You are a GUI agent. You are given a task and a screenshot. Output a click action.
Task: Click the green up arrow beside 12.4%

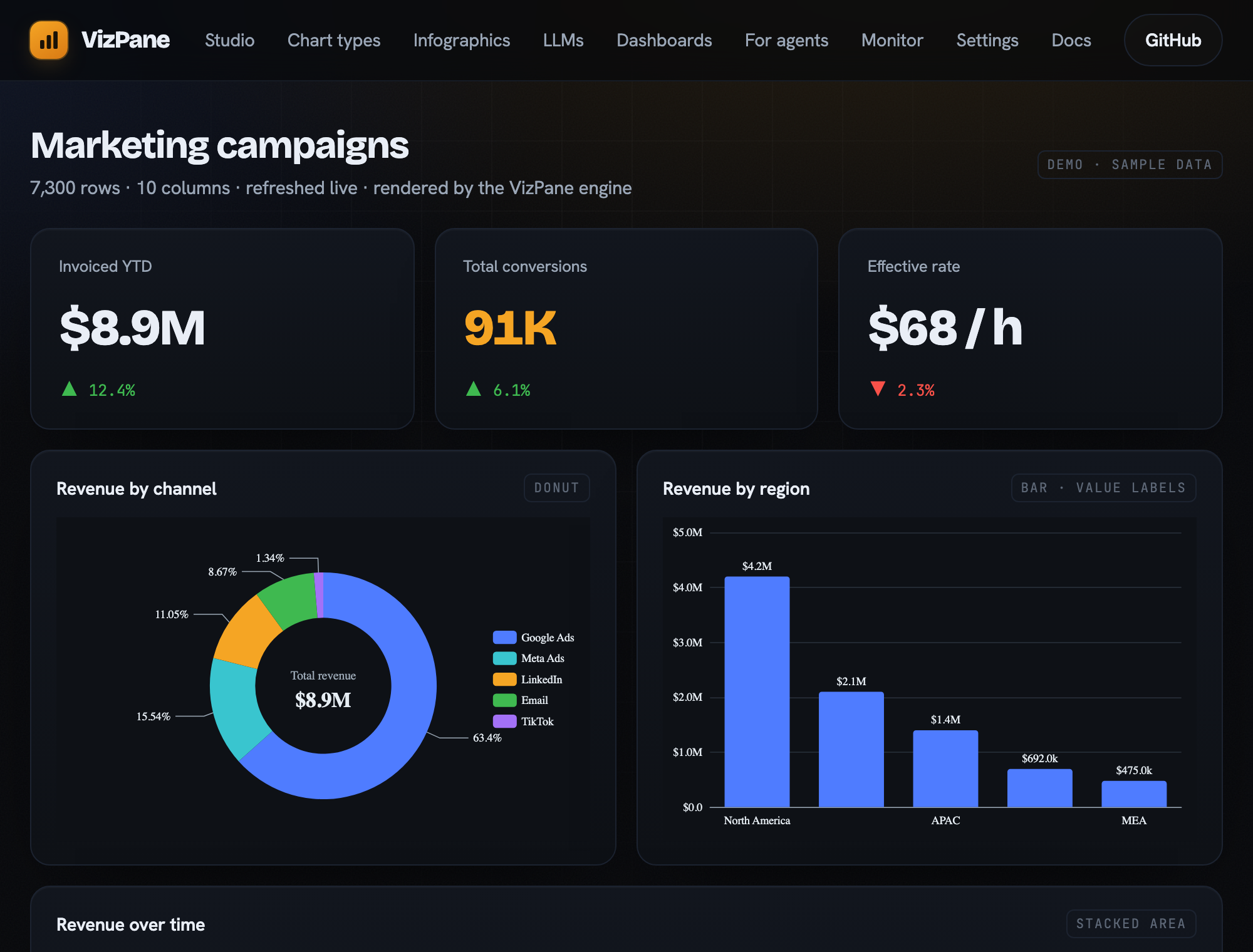(x=70, y=389)
